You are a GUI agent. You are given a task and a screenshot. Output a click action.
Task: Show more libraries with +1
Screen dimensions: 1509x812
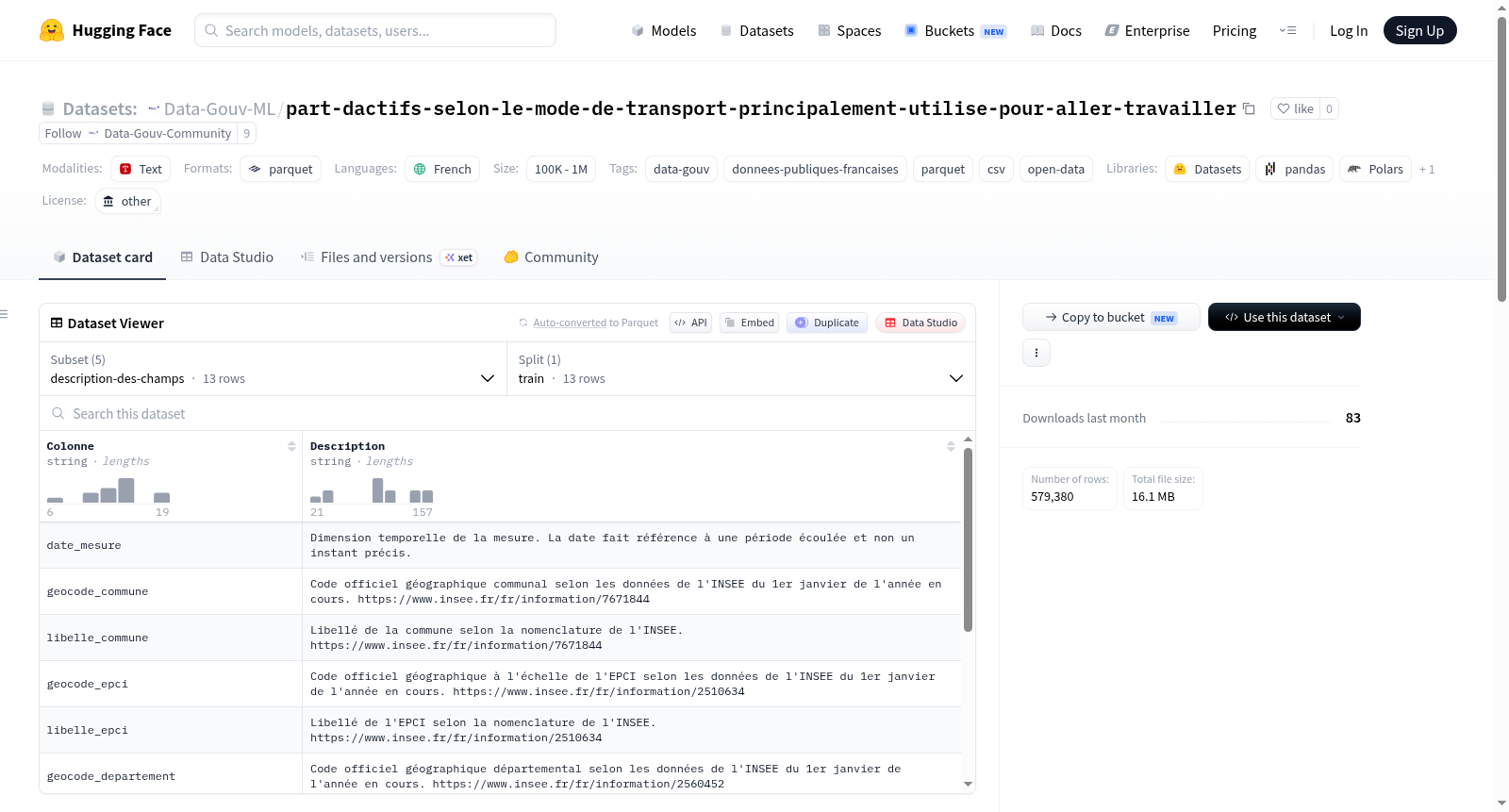click(1427, 169)
